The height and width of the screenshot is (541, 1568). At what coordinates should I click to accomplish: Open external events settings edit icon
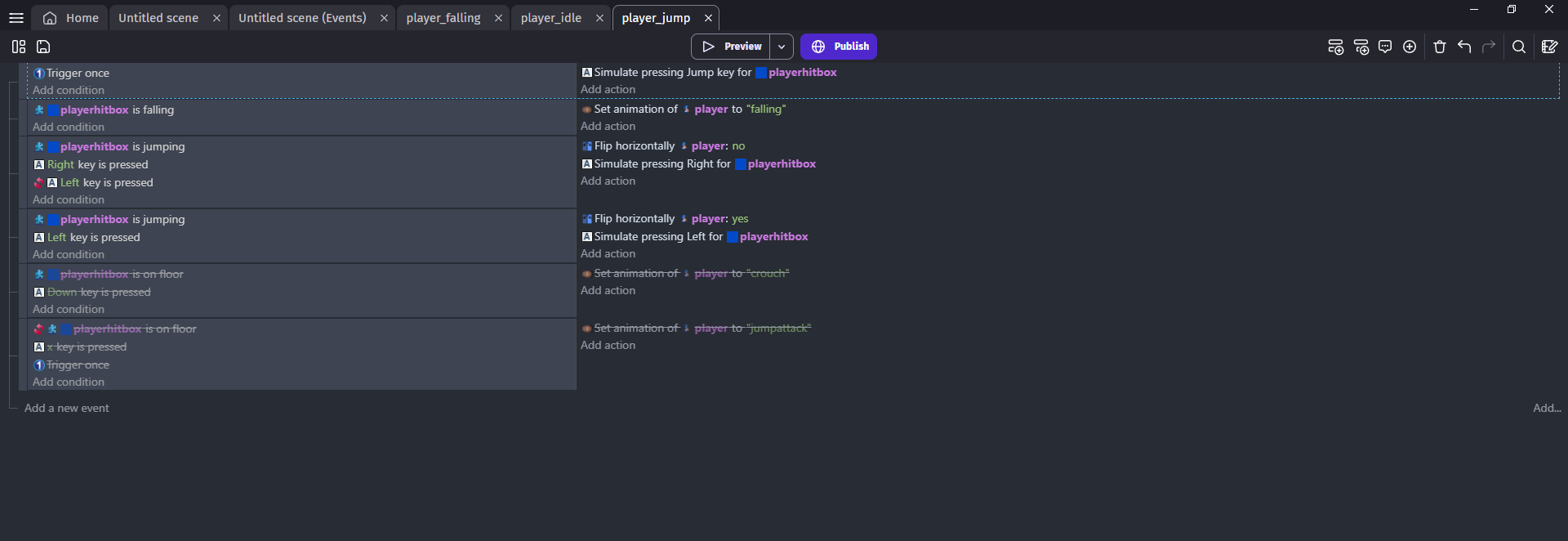(x=1549, y=47)
